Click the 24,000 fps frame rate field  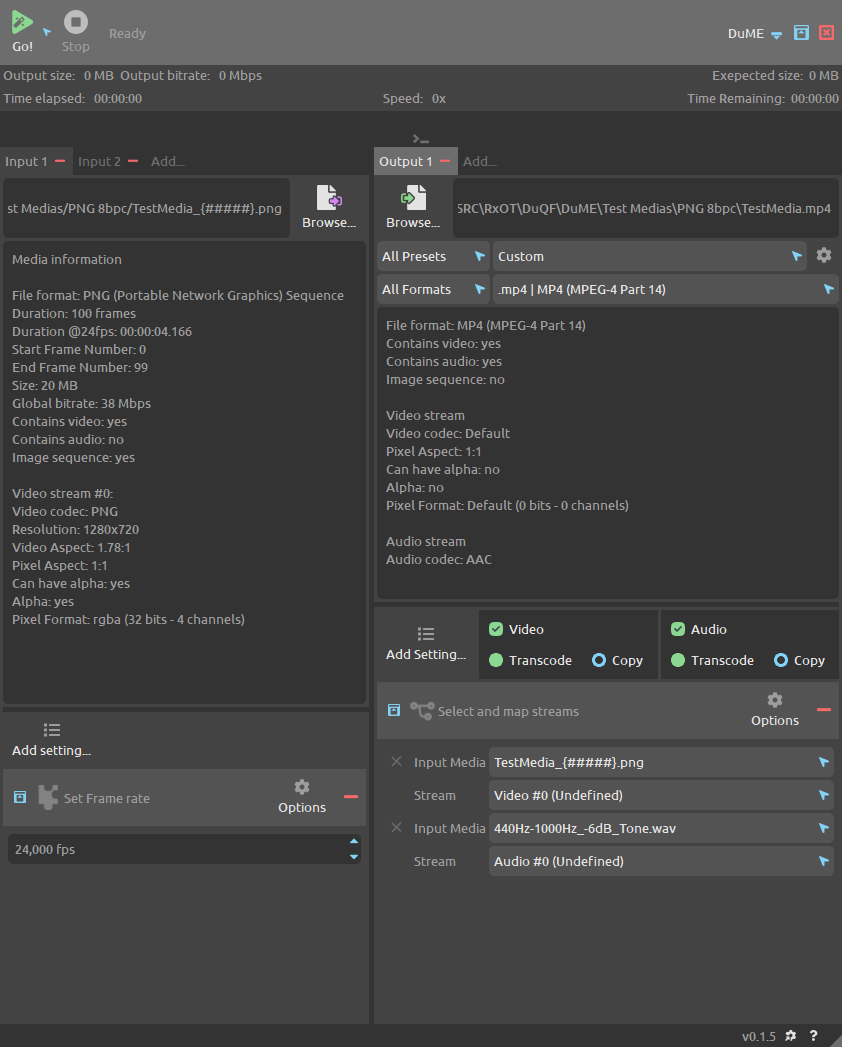175,849
